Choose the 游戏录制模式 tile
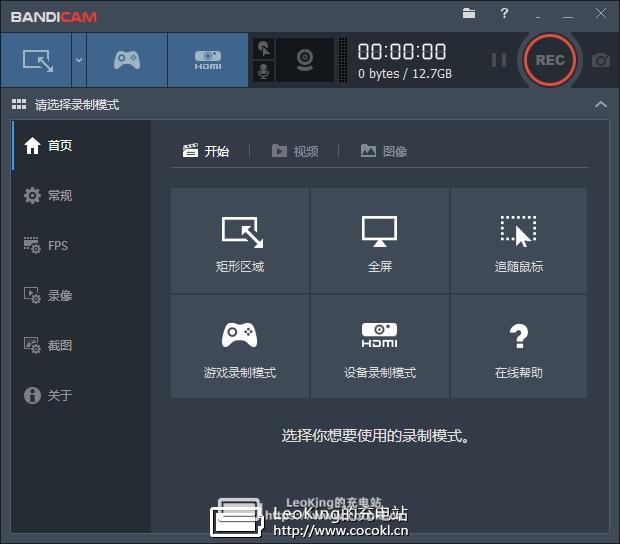Screen dimensions: 620x544 (x=240, y=346)
